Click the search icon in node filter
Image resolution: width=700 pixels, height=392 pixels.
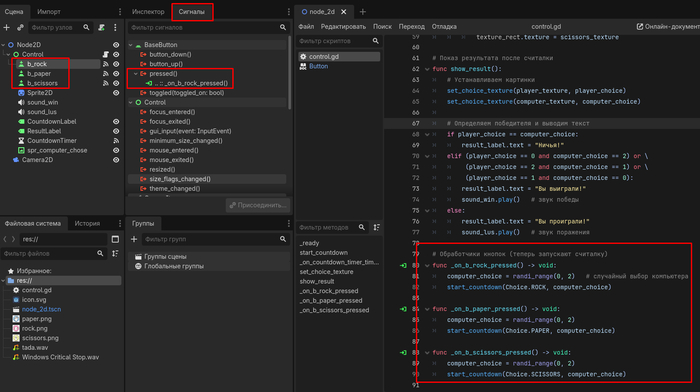pos(86,28)
